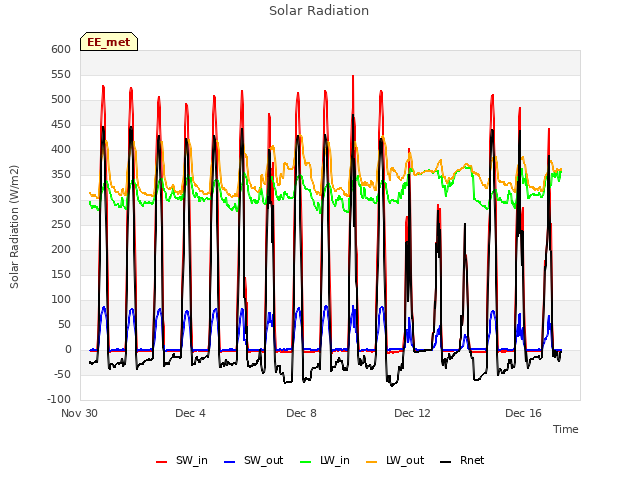Click the Solar Radiation (W/m2) axis label
640x480 pixels.
[14, 227]
